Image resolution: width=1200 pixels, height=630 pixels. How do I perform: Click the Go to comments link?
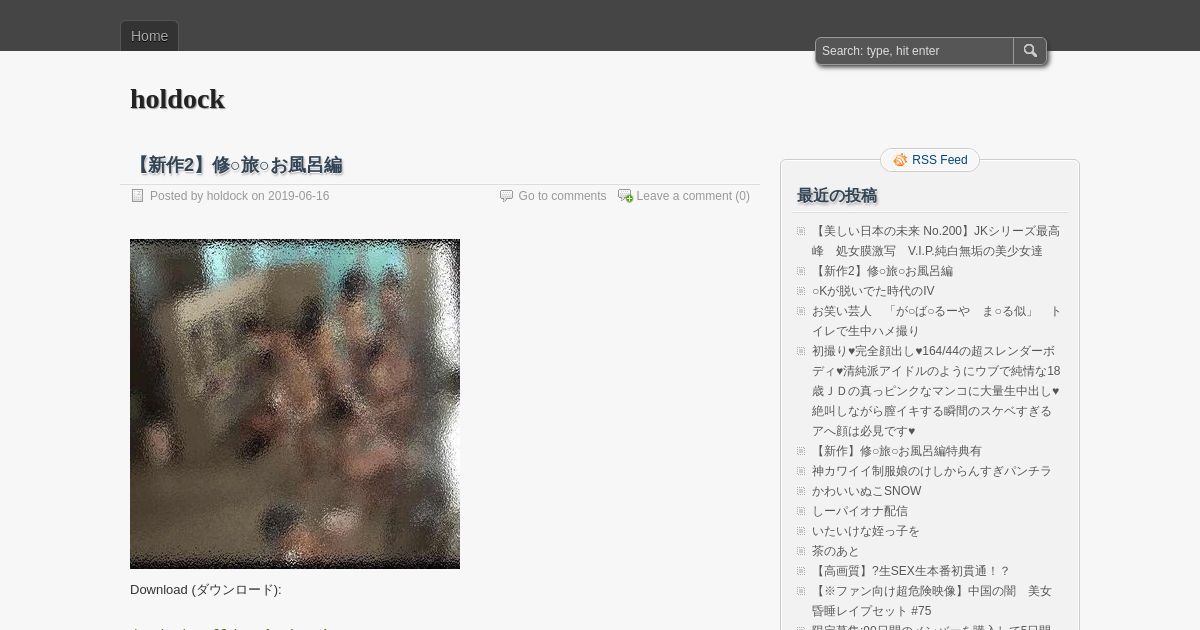(x=562, y=196)
